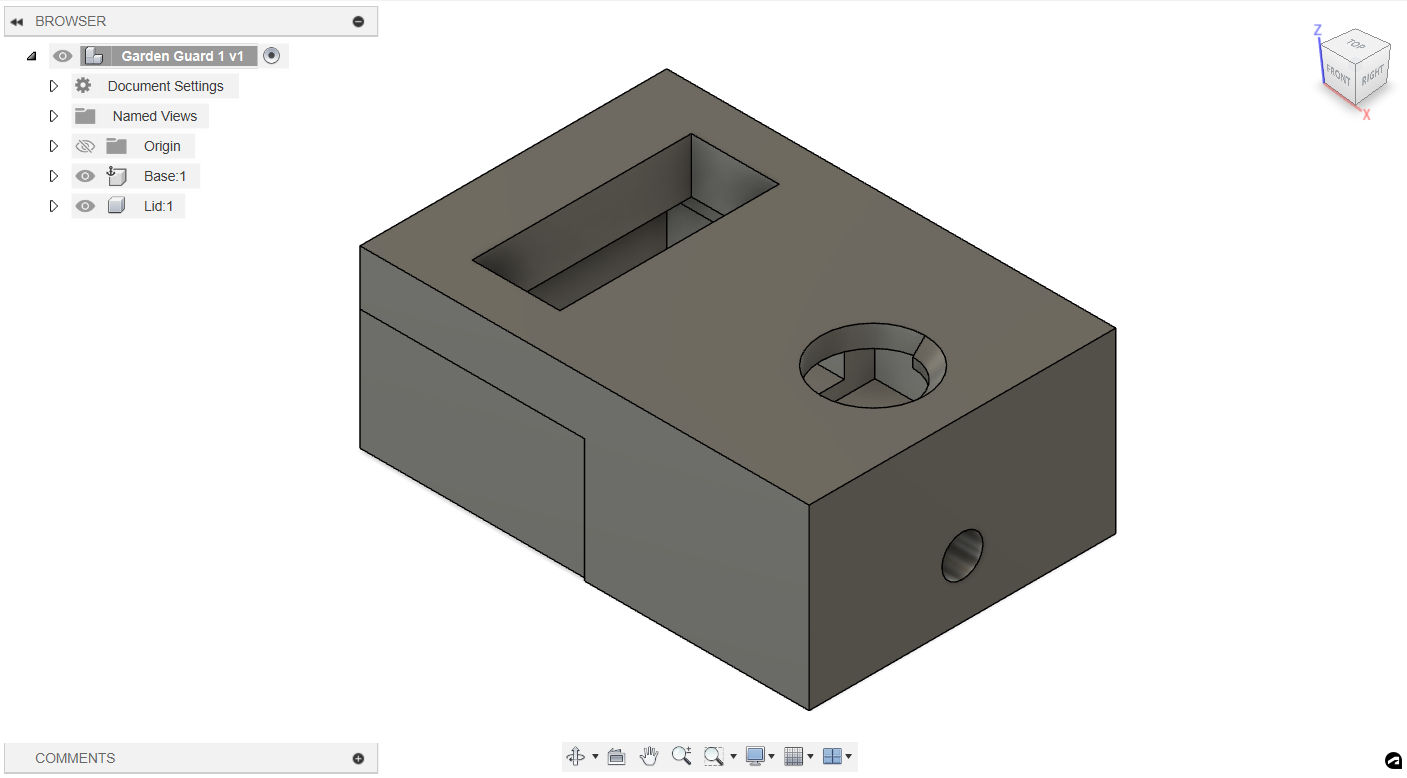1407x778 pixels.
Task: Select the Orbit navigation tool
Action: point(576,757)
